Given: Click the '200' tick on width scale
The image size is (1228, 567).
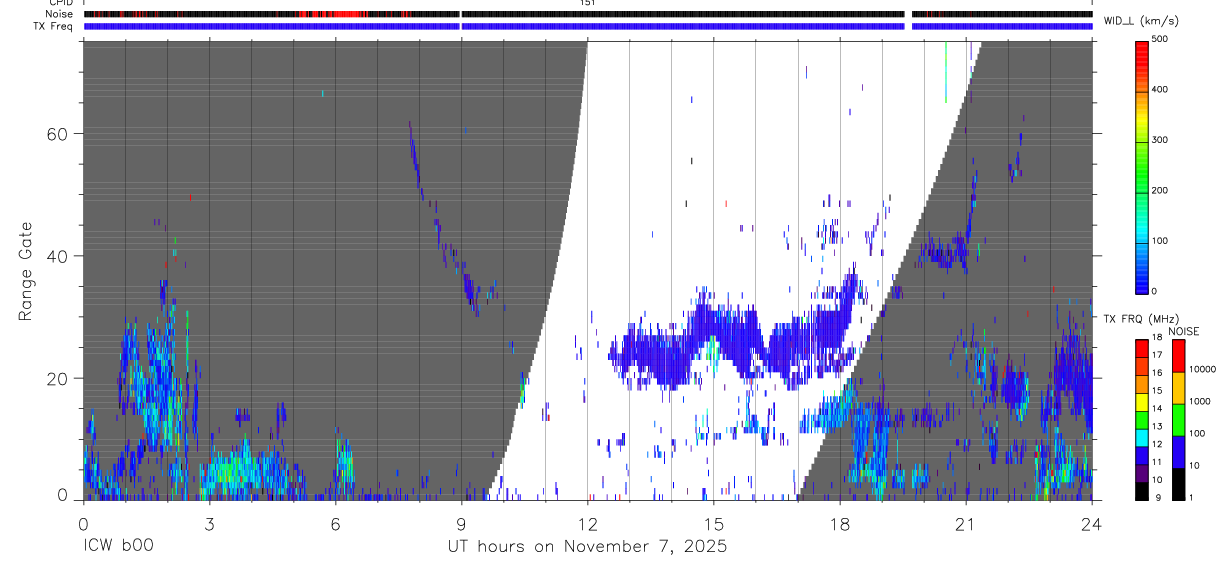Looking at the screenshot, I should click(1160, 190).
